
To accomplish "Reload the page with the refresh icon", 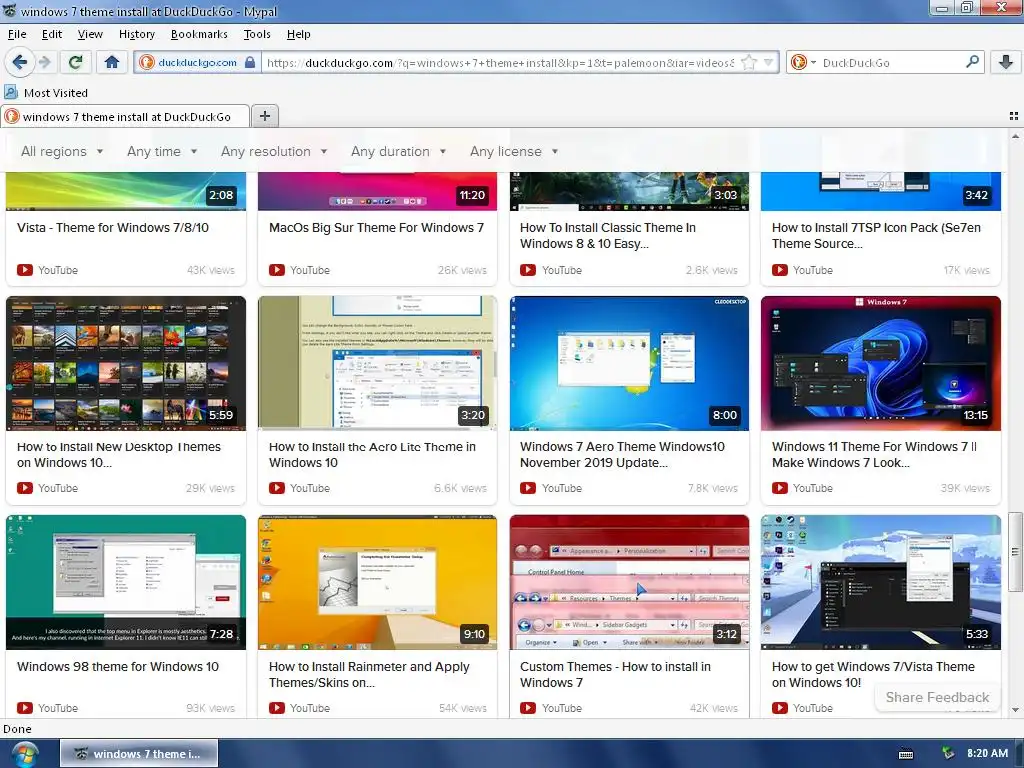I will (x=75, y=62).
